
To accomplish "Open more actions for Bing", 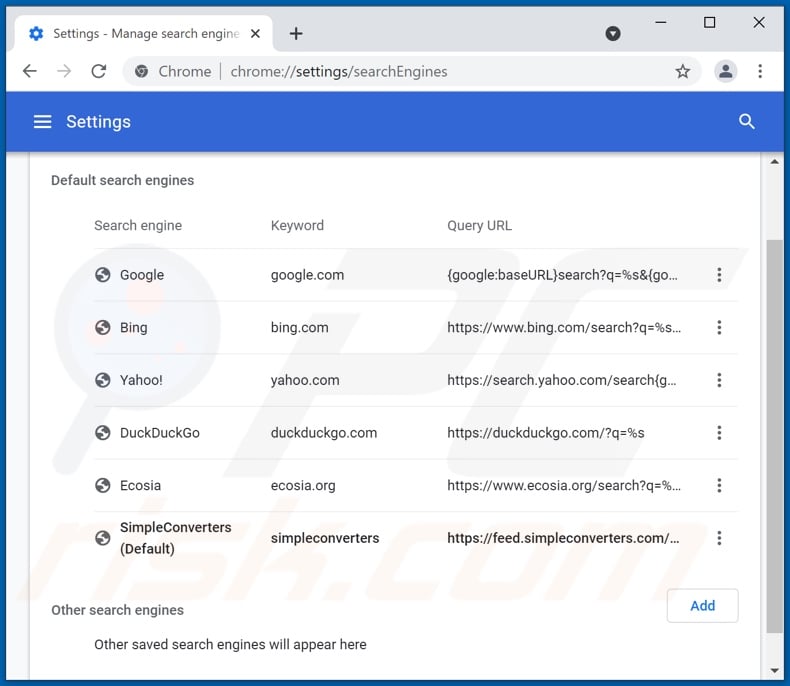I will 719,327.
